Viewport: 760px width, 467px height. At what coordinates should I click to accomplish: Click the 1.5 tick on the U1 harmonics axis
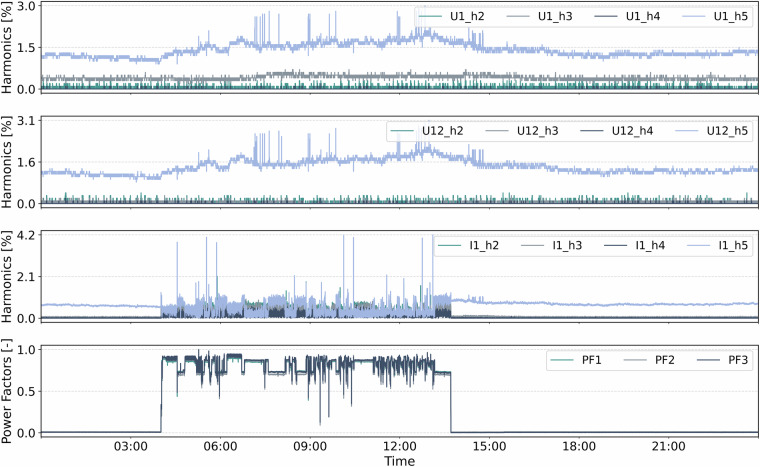tap(27, 48)
